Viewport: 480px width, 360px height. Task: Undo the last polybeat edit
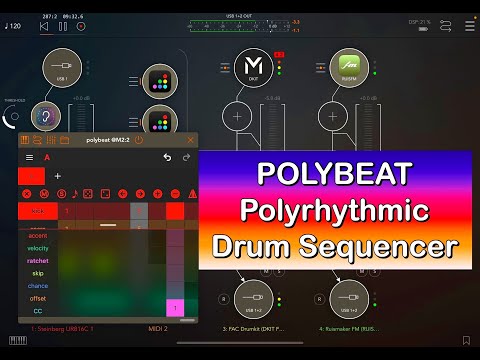[x=167, y=157]
